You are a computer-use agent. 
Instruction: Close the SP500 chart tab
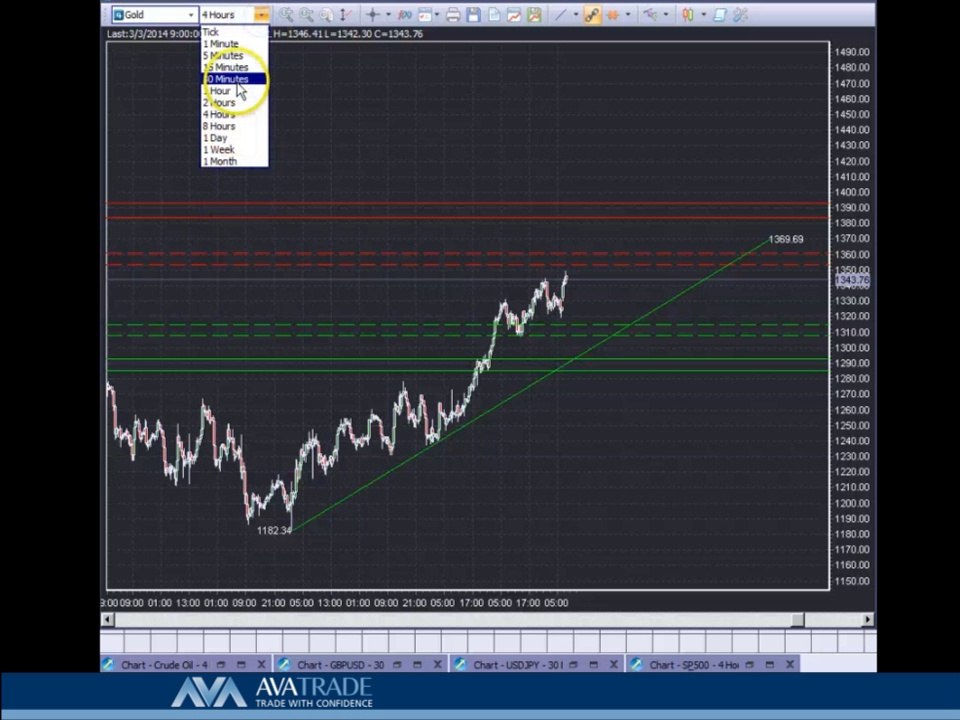(790, 664)
